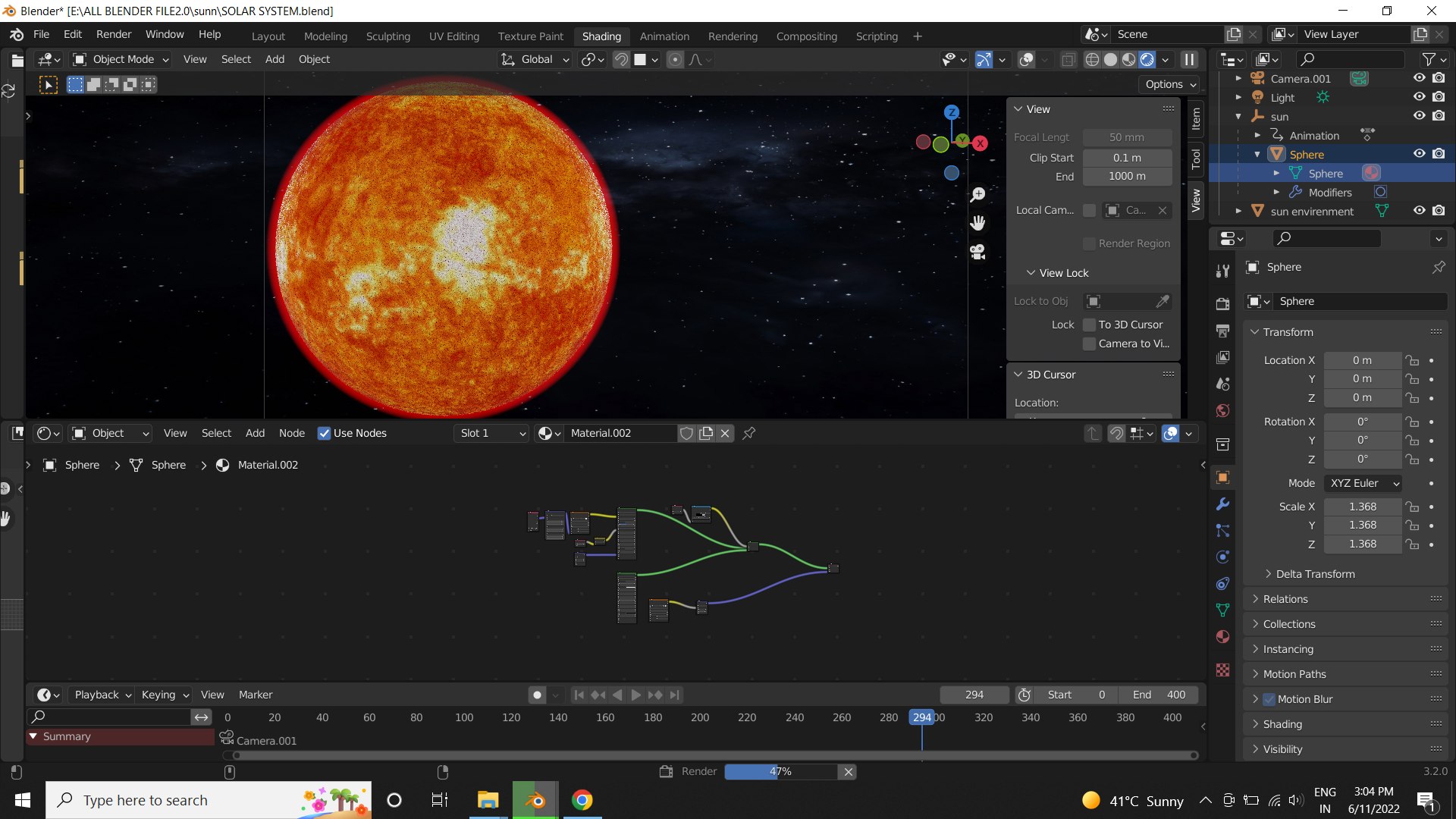
Task: Click the play animation button
Action: click(x=636, y=695)
